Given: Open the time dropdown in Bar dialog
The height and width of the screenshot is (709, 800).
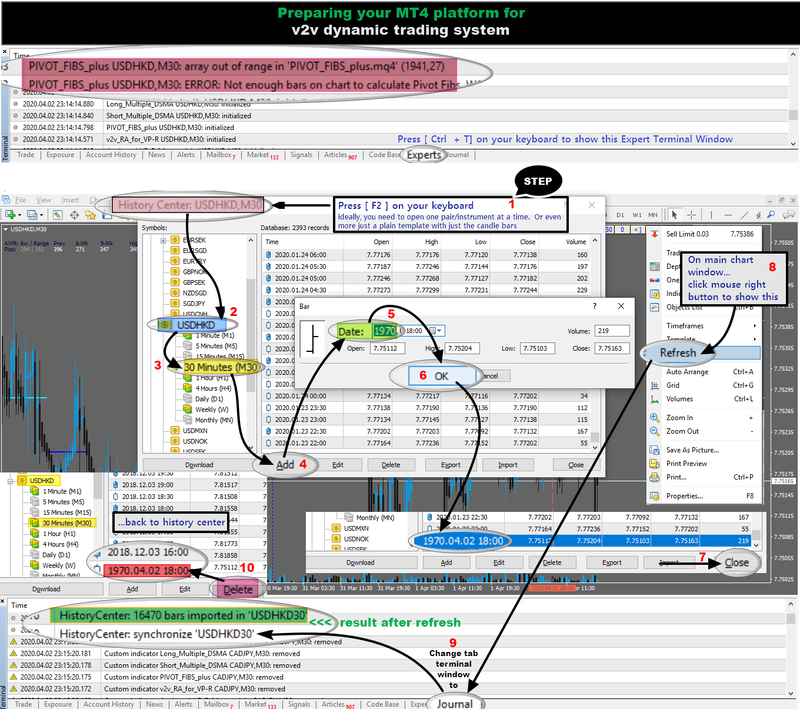Looking at the screenshot, I should (x=439, y=331).
